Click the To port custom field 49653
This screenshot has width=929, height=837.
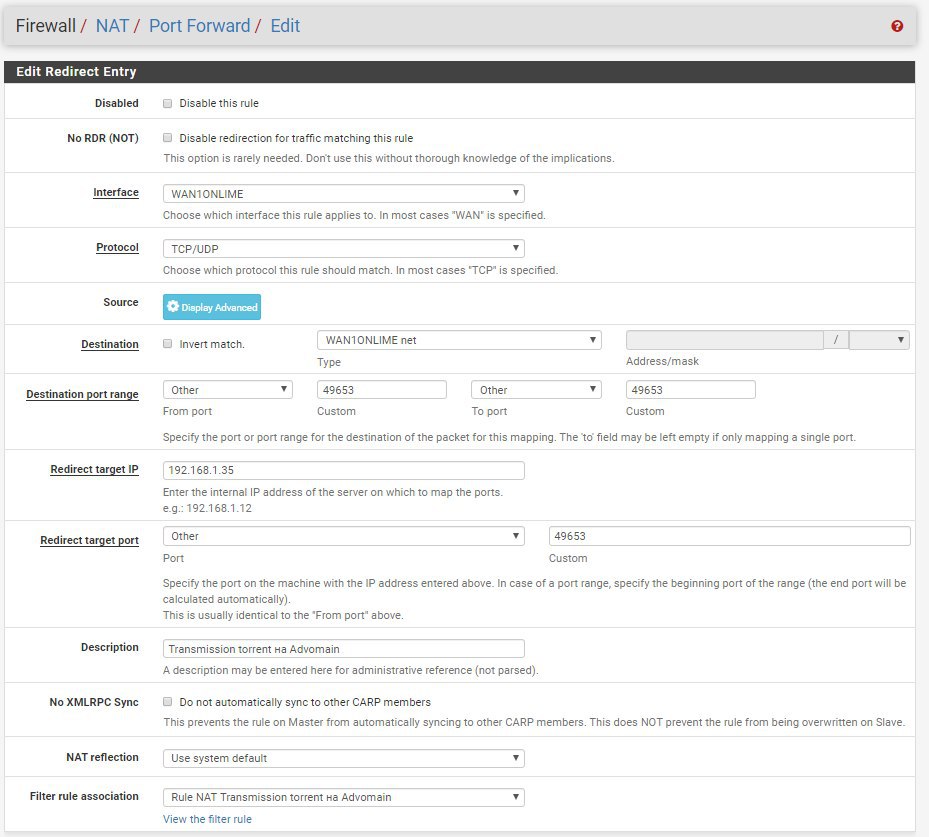click(x=690, y=390)
